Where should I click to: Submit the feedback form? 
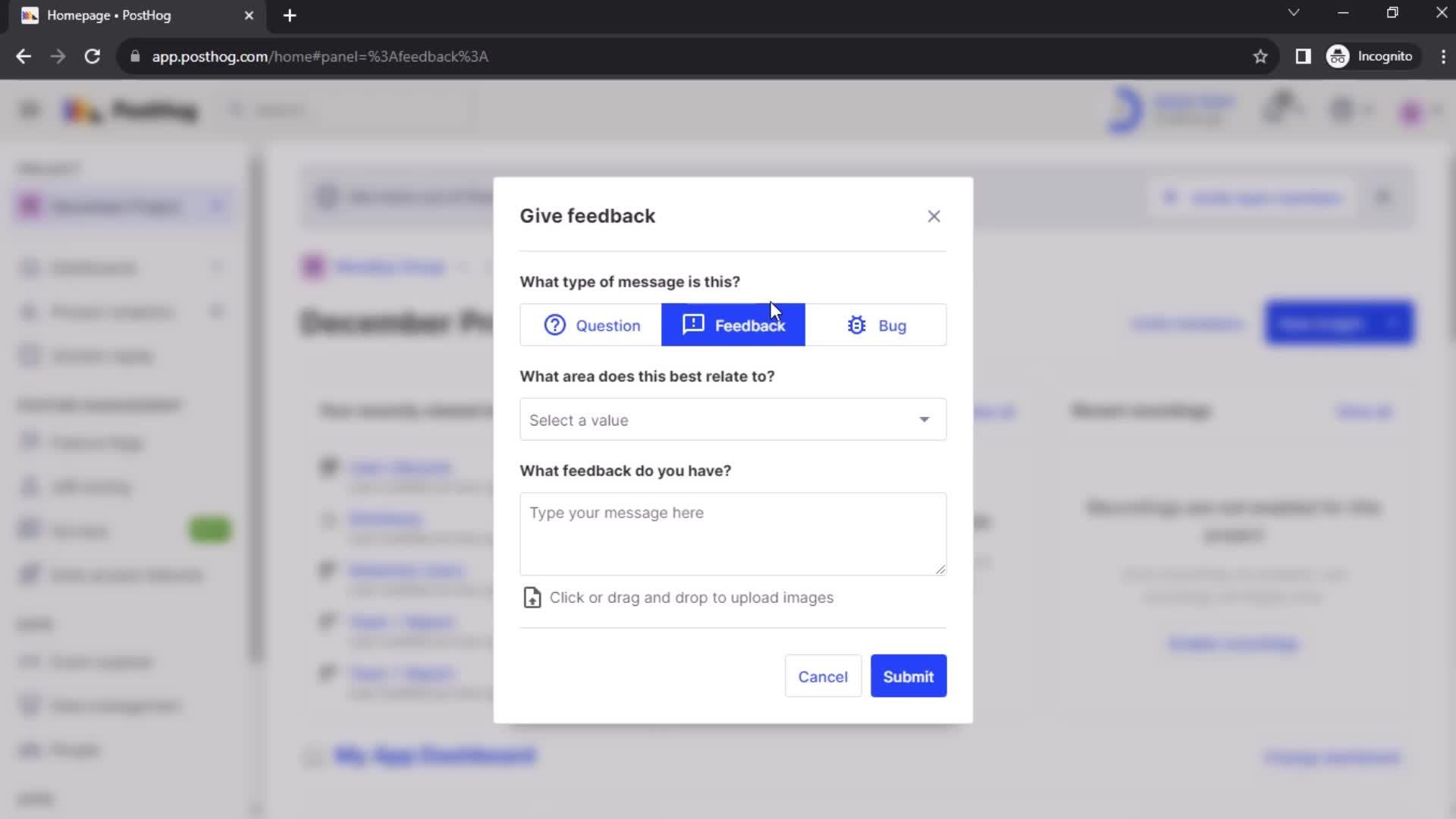tap(908, 676)
